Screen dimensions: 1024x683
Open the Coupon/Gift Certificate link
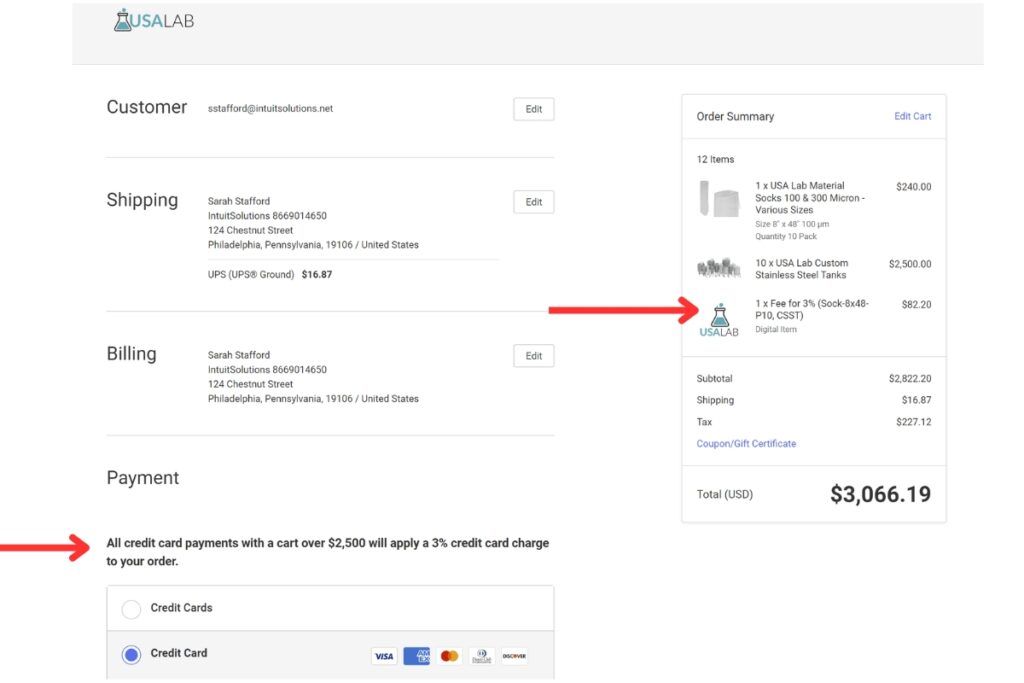pyautogui.click(x=746, y=442)
